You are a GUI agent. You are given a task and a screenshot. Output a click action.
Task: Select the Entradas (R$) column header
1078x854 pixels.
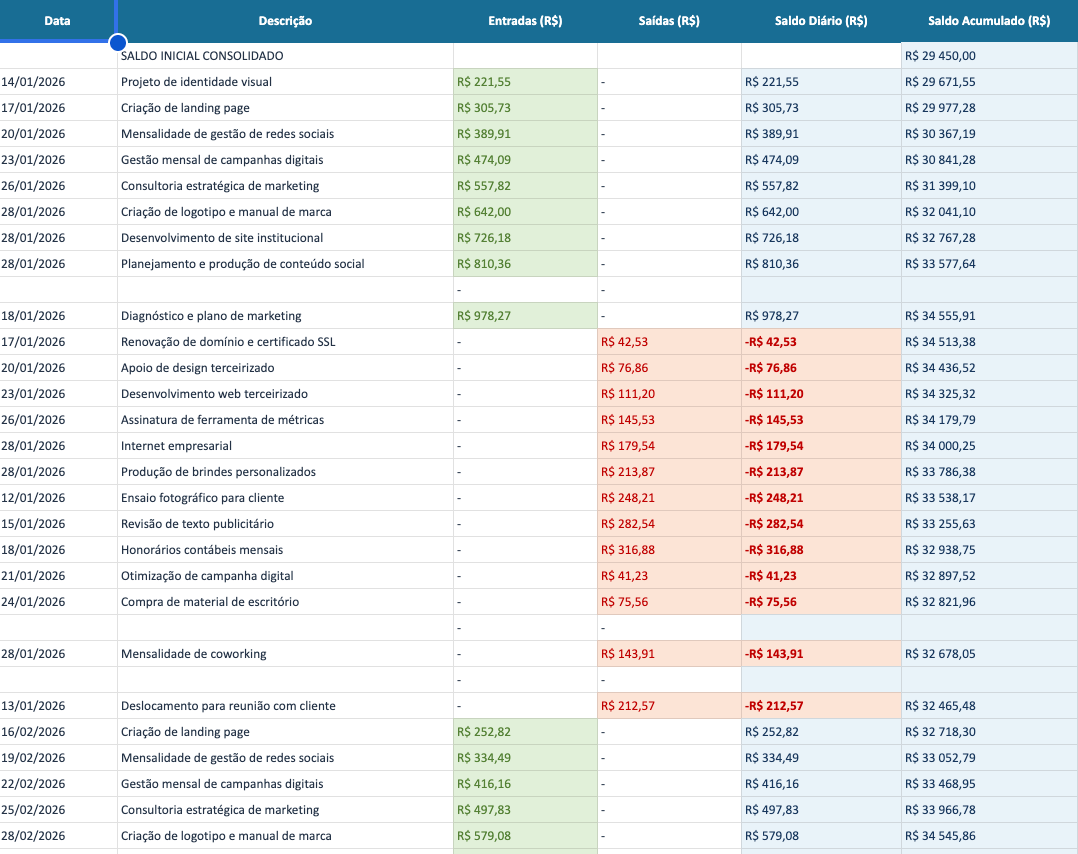click(x=525, y=21)
